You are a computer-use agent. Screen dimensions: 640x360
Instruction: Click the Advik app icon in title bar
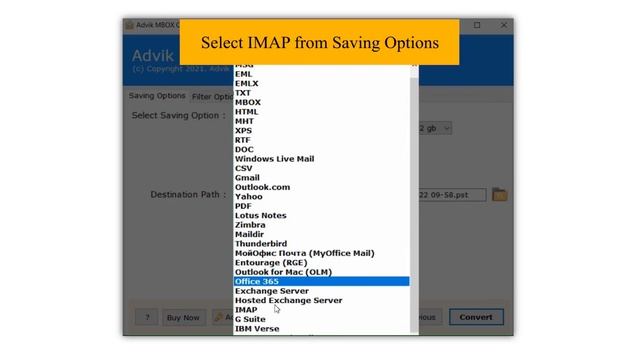coord(130,25)
